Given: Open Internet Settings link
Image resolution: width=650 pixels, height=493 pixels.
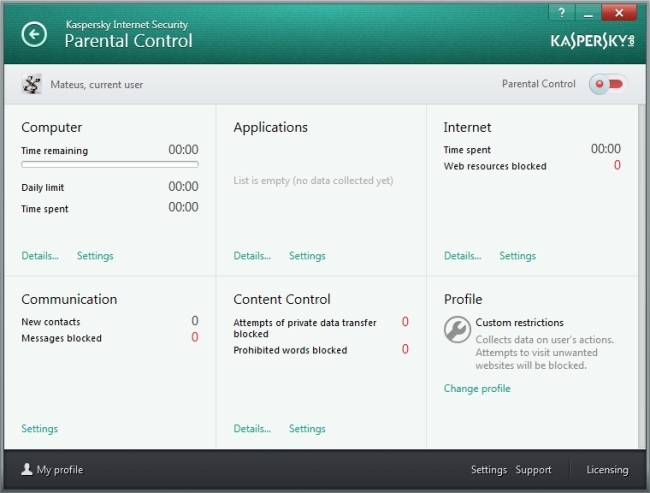Looking at the screenshot, I should 517,256.
